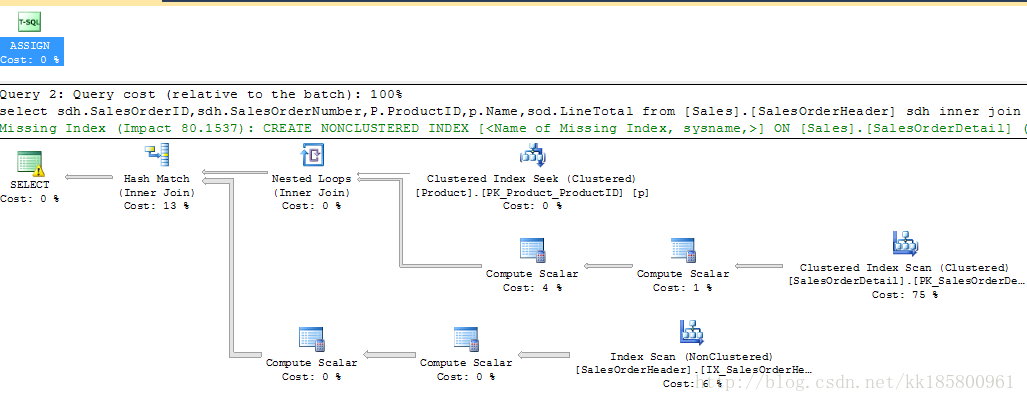Click the ASSIGN Cost: 0 % label
1027x402 pixels.
pyautogui.click(x=30, y=52)
